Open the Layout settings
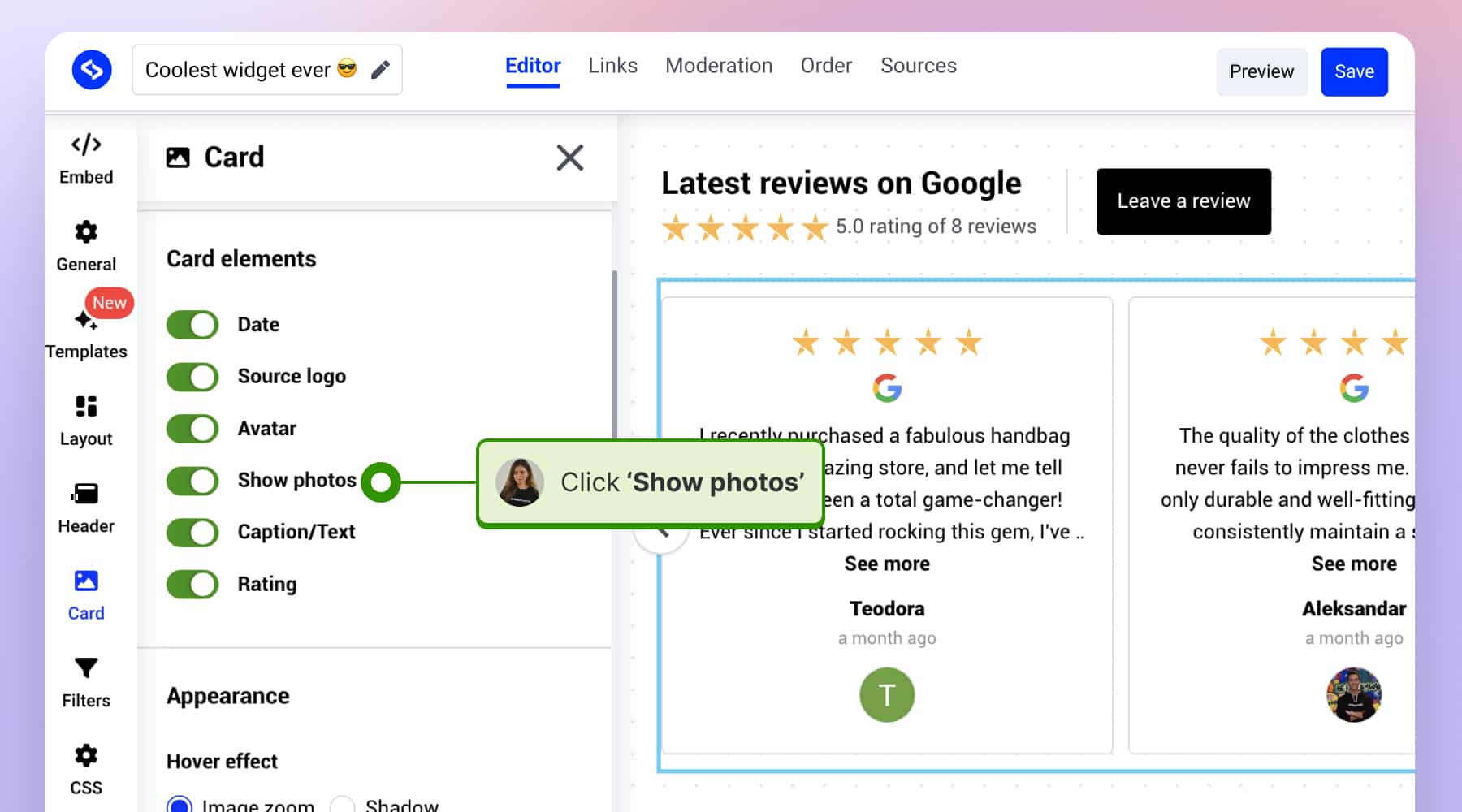1462x812 pixels. pyautogui.click(x=85, y=419)
